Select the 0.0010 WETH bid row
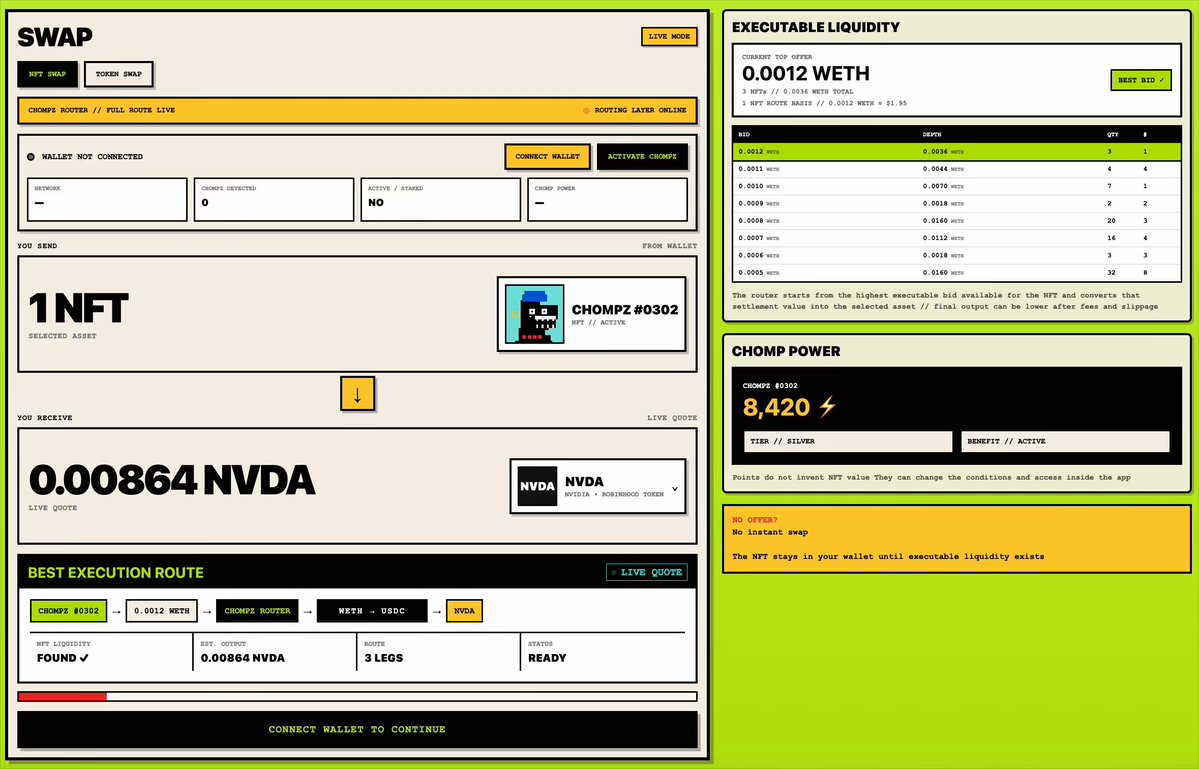 pyautogui.click(x=957, y=186)
